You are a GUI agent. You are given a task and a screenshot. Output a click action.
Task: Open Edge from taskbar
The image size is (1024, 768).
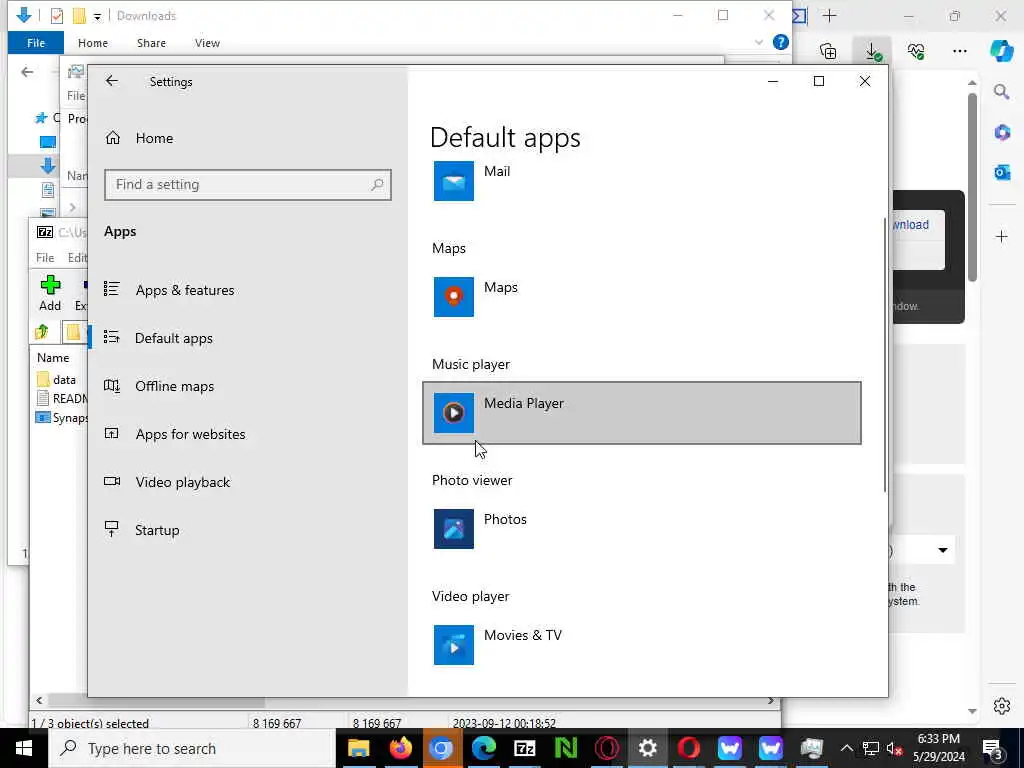(484, 748)
